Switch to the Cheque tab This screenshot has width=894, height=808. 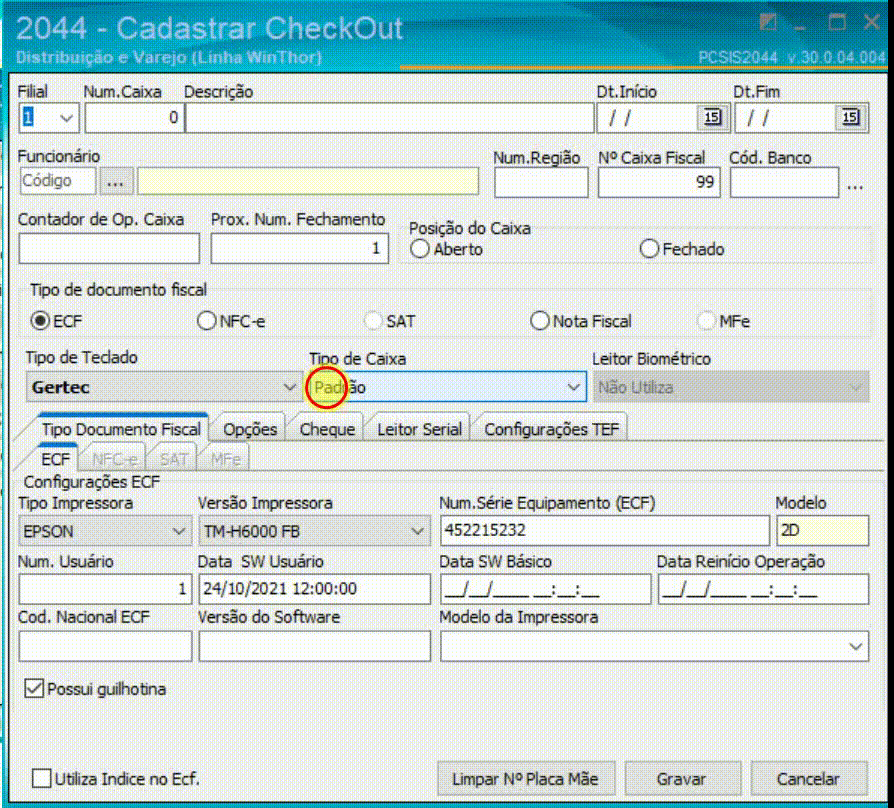point(327,429)
